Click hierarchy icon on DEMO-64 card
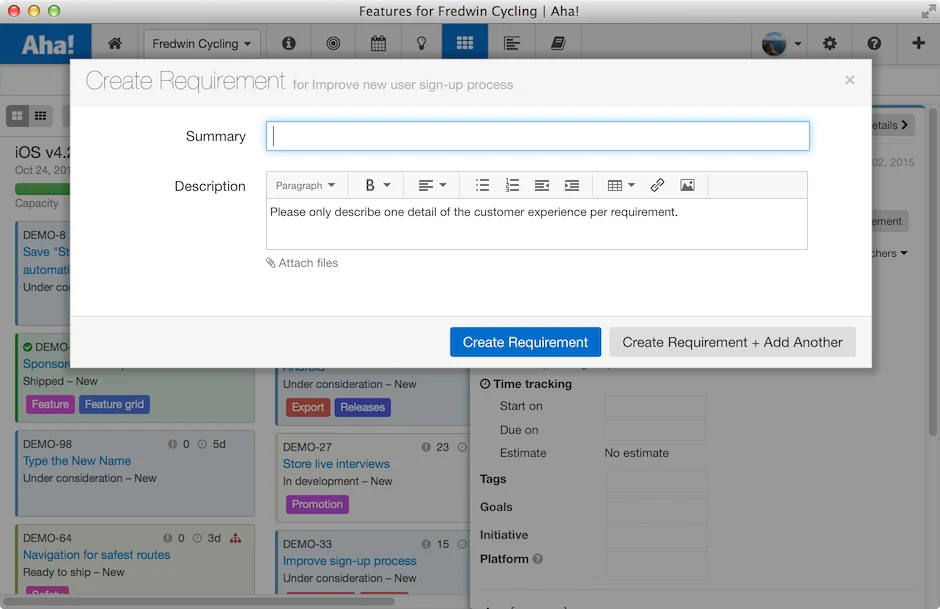 [236, 538]
